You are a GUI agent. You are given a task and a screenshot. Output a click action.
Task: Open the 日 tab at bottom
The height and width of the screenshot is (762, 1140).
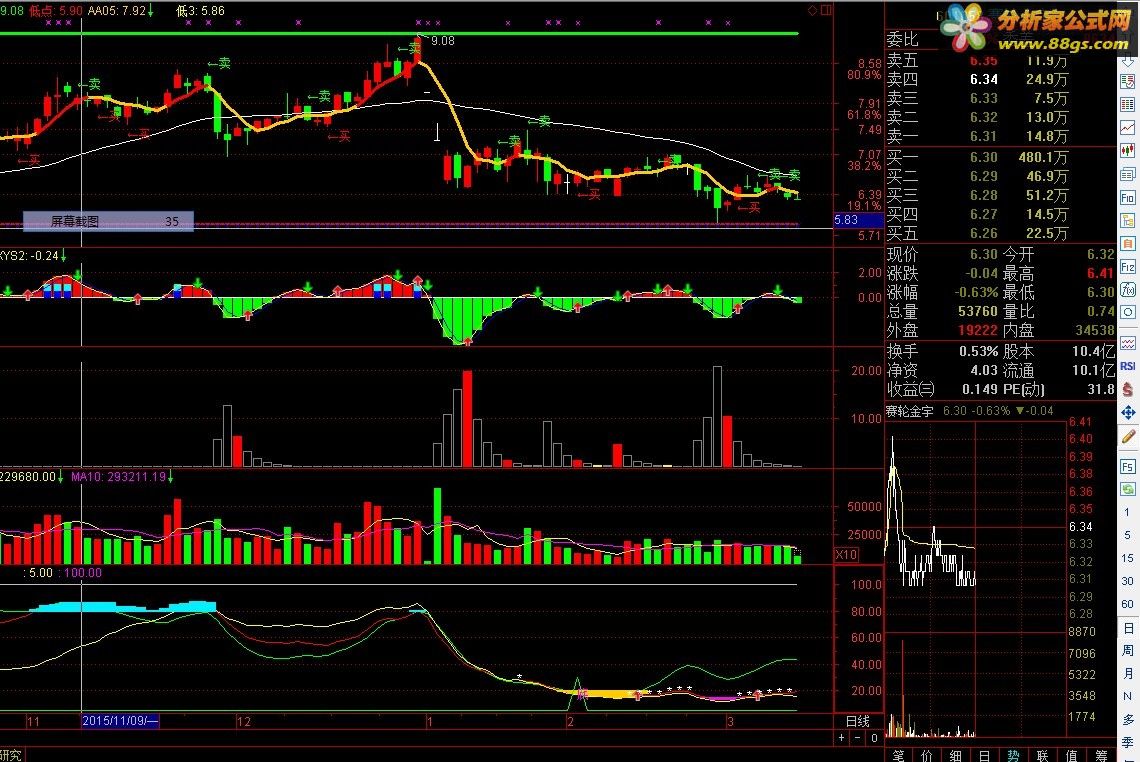coord(984,755)
